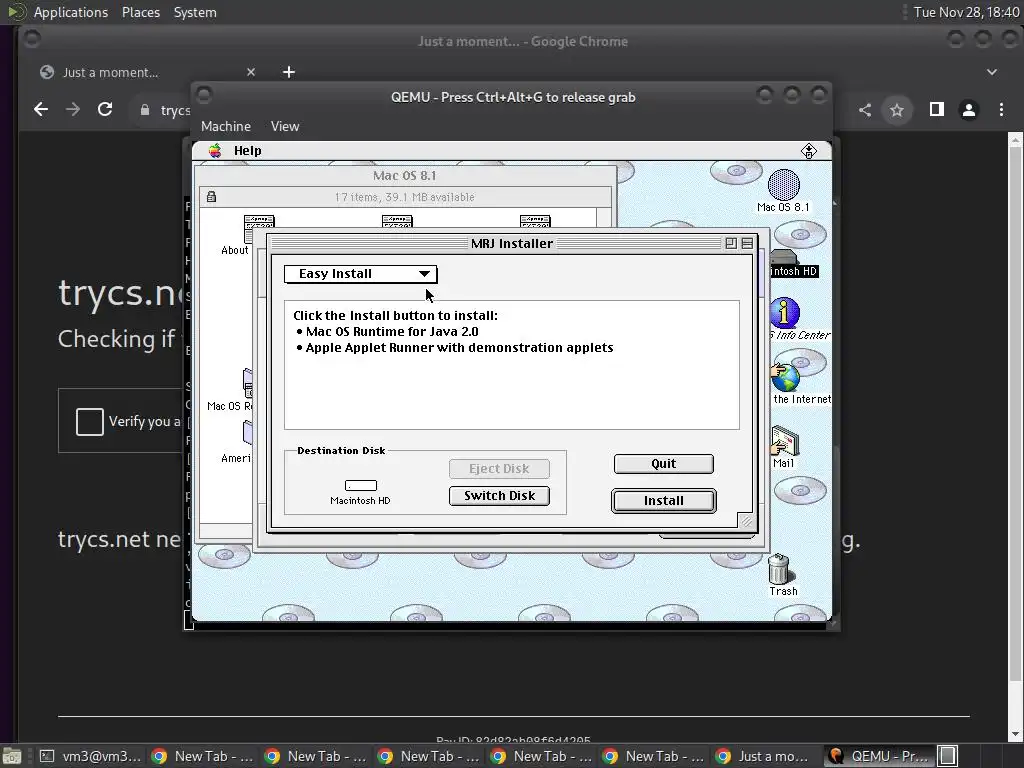Open the Applications menu

[71, 12]
